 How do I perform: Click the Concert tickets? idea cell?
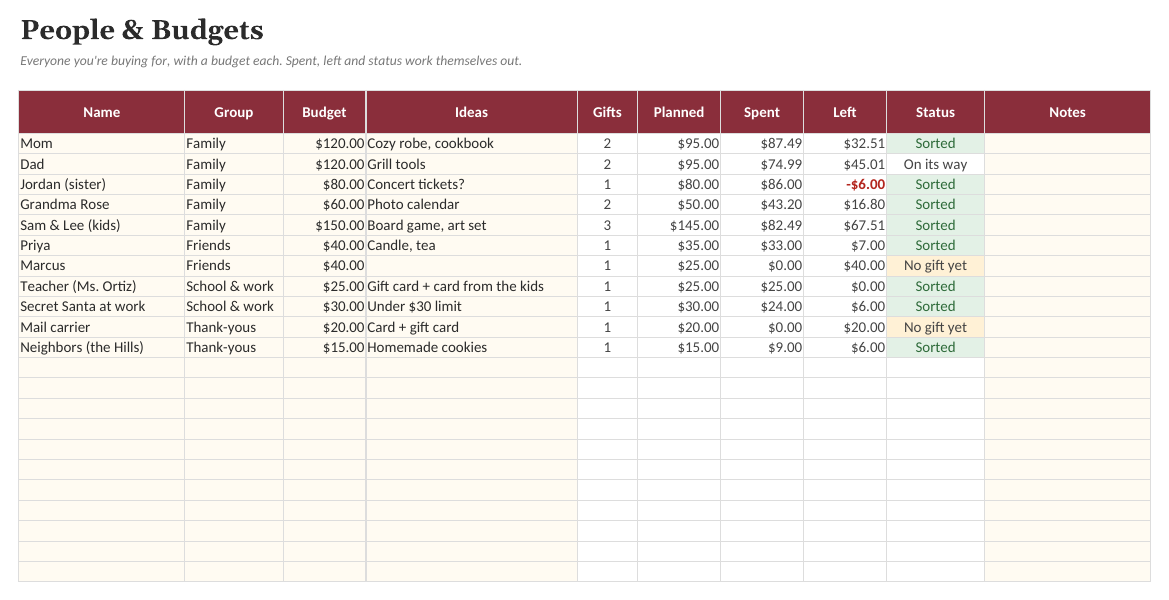click(x=471, y=184)
